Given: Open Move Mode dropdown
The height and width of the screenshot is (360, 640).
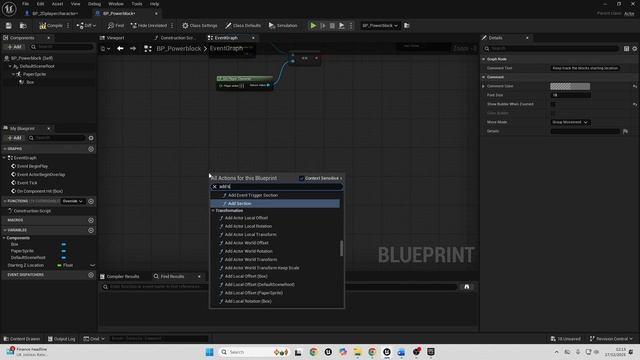Looking at the screenshot, I should [x=570, y=122].
